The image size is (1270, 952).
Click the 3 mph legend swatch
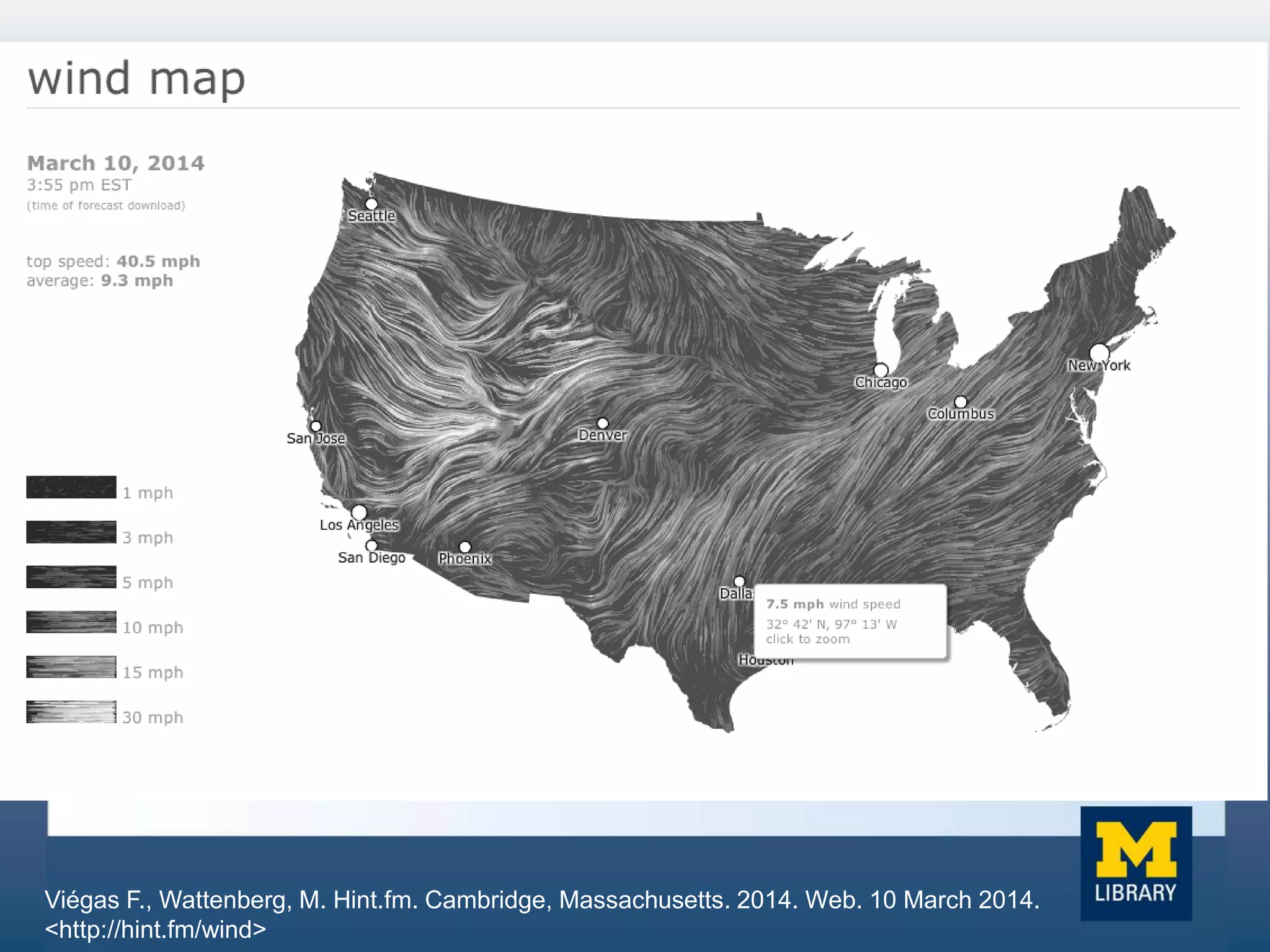click(x=71, y=532)
